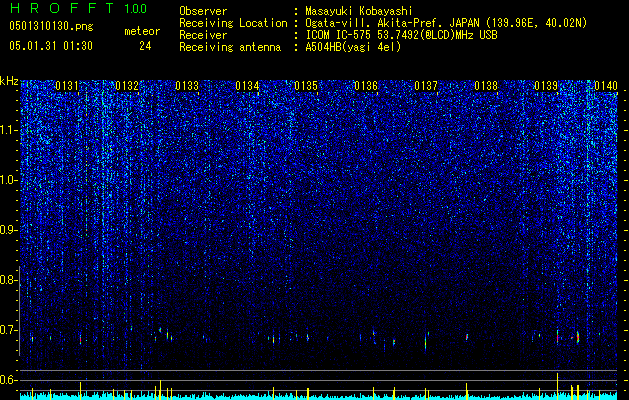The height and width of the screenshot is (400, 629).
Task: Click the 0.8 frequency axis label
Action: pos(9,280)
